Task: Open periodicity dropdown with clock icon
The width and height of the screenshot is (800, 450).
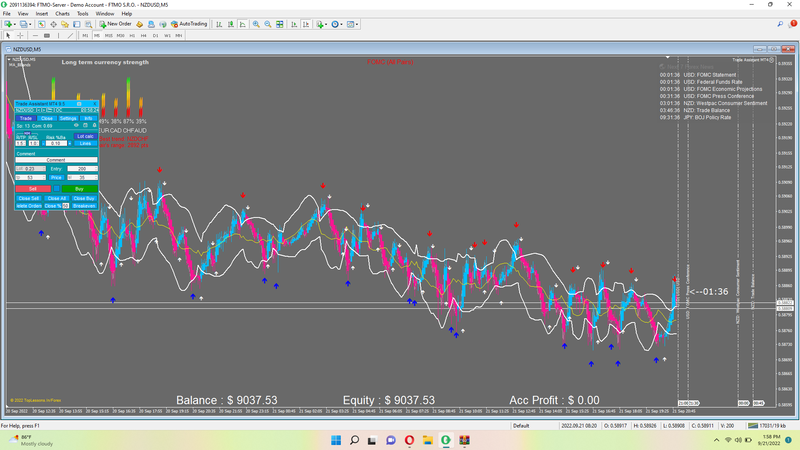Action: tap(336, 23)
